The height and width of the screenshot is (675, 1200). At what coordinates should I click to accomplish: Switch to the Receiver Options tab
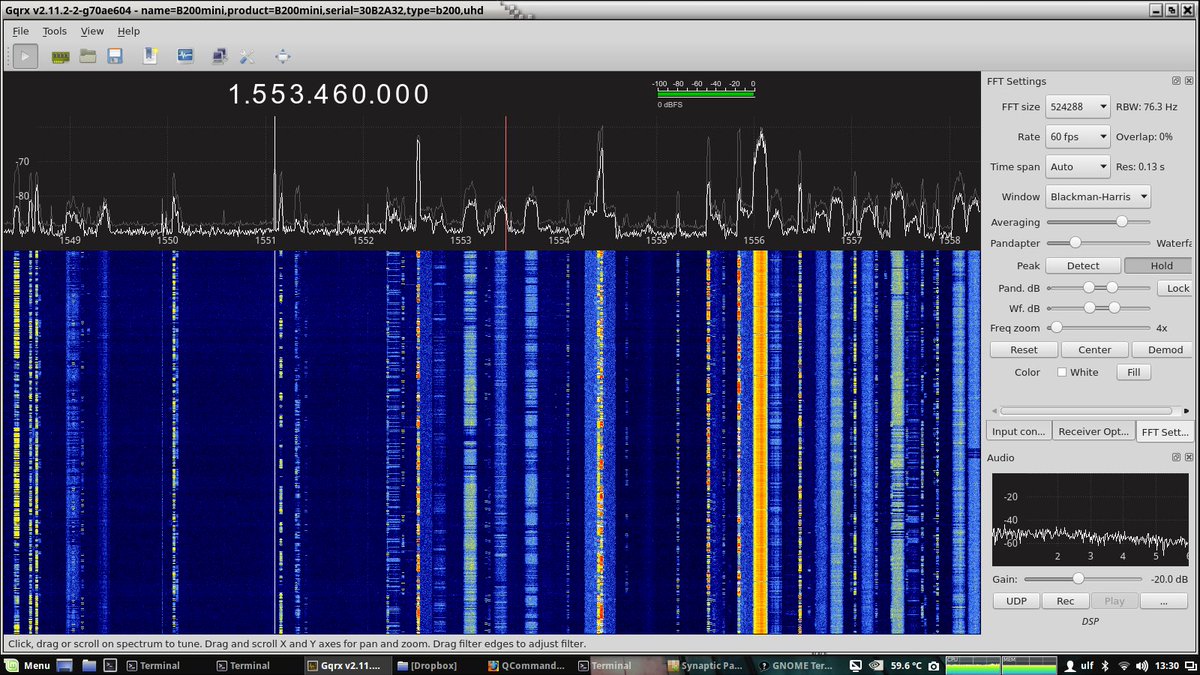click(1093, 431)
